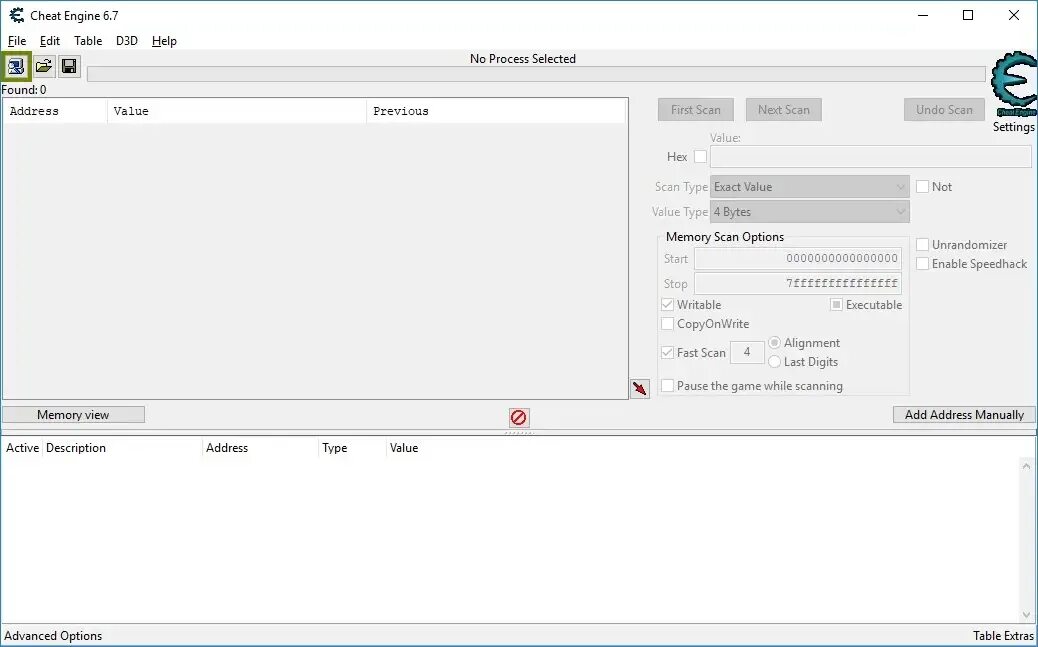Open the Scan Type dropdown
1038x647 pixels.
tap(810, 187)
